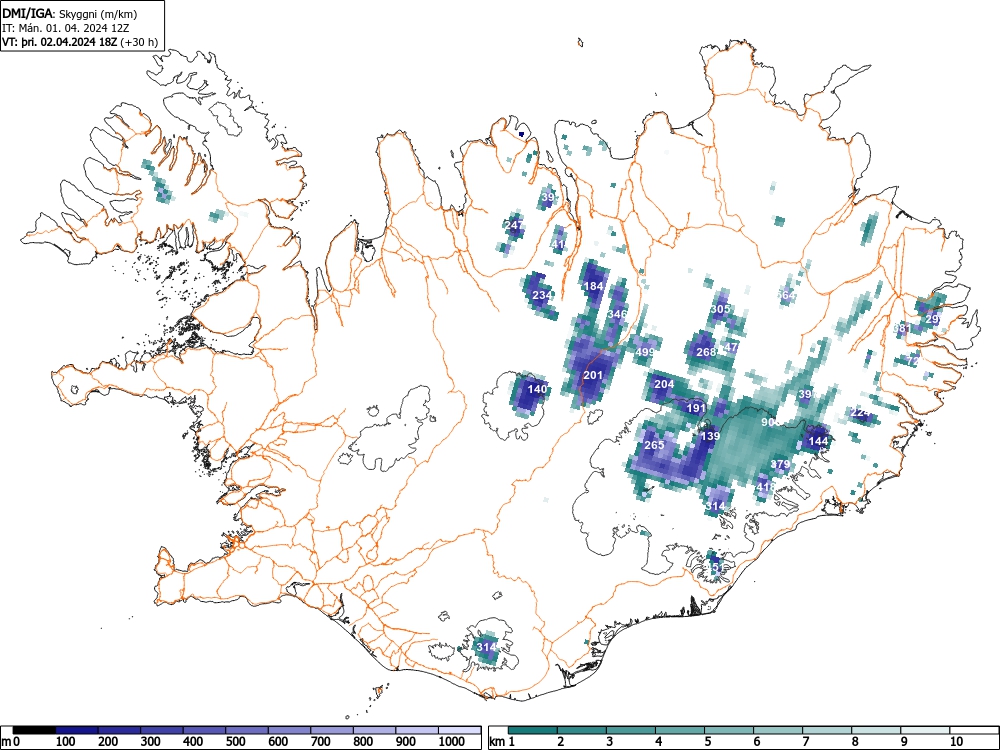Click the '400' tick label on the meter legend
Image resolution: width=1000 pixels, height=750 pixels.
(193, 742)
